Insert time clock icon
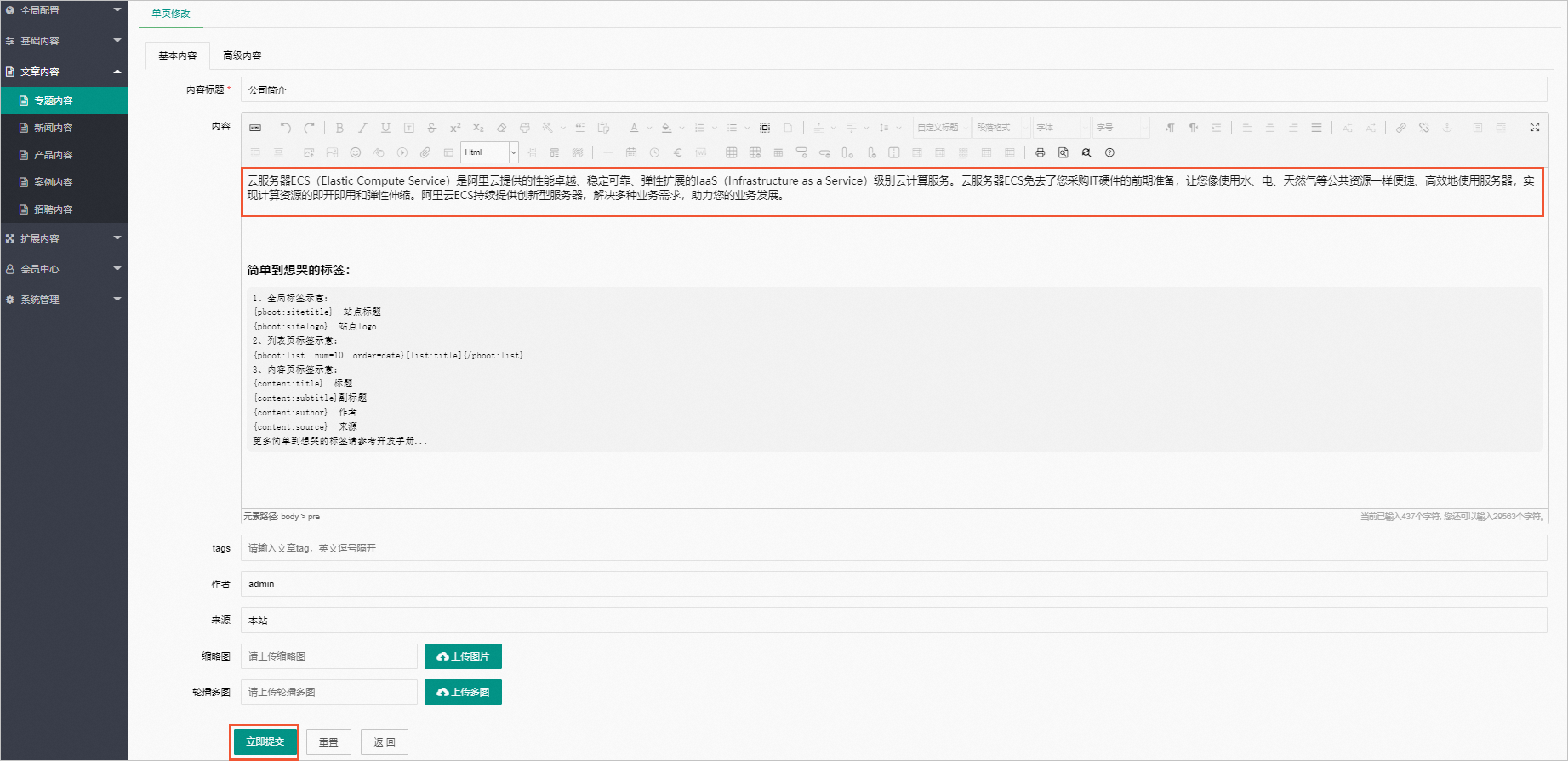The width and height of the screenshot is (1568, 761). [654, 152]
